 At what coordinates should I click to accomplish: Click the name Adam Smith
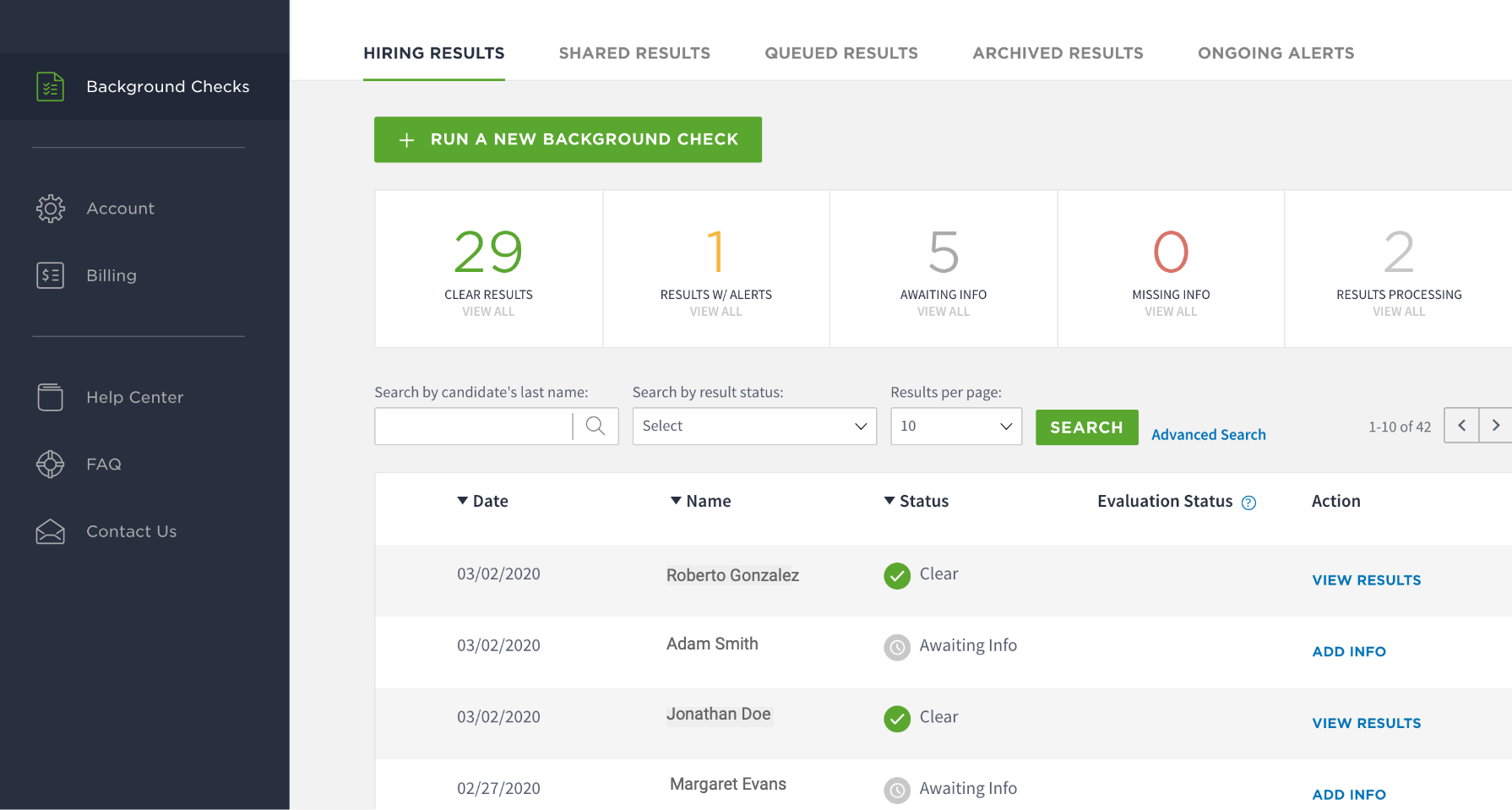tap(712, 644)
